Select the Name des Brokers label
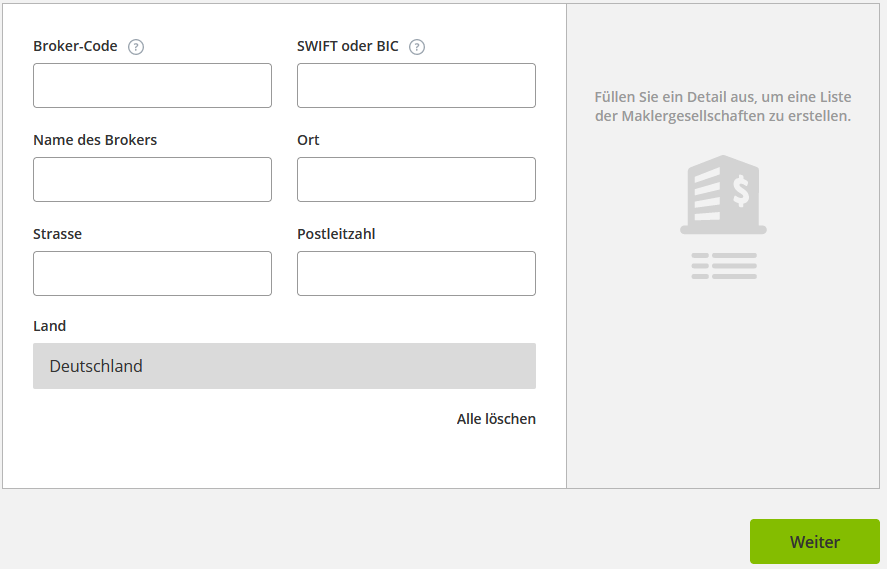The width and height of the screenshot is (887, 569). click(x=95, y=140)
